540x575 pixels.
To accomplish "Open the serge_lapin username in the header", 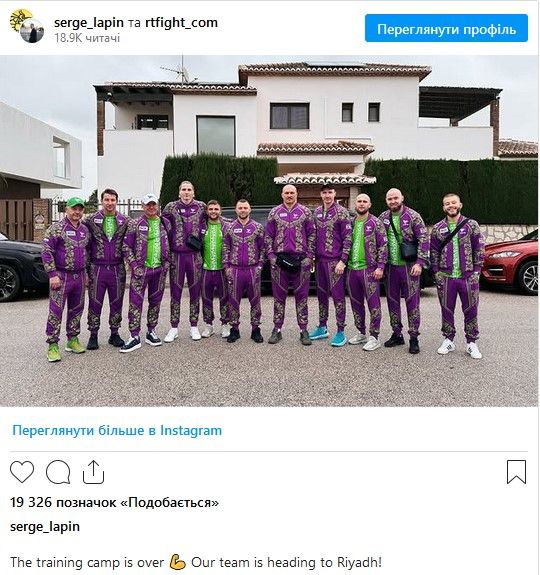I will pyautogui.click(x=89, y=22).
